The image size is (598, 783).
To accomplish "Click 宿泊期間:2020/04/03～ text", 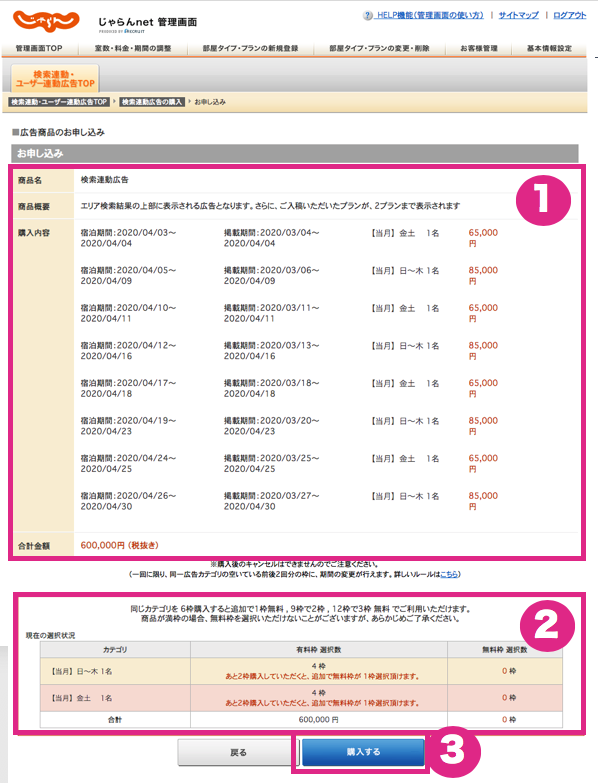I will tap(128, 233).
